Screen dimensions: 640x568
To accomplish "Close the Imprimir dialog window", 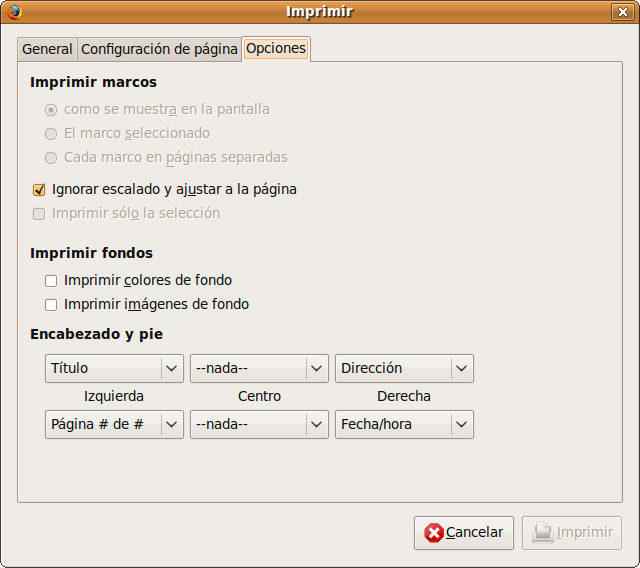I will coord(620,12).
